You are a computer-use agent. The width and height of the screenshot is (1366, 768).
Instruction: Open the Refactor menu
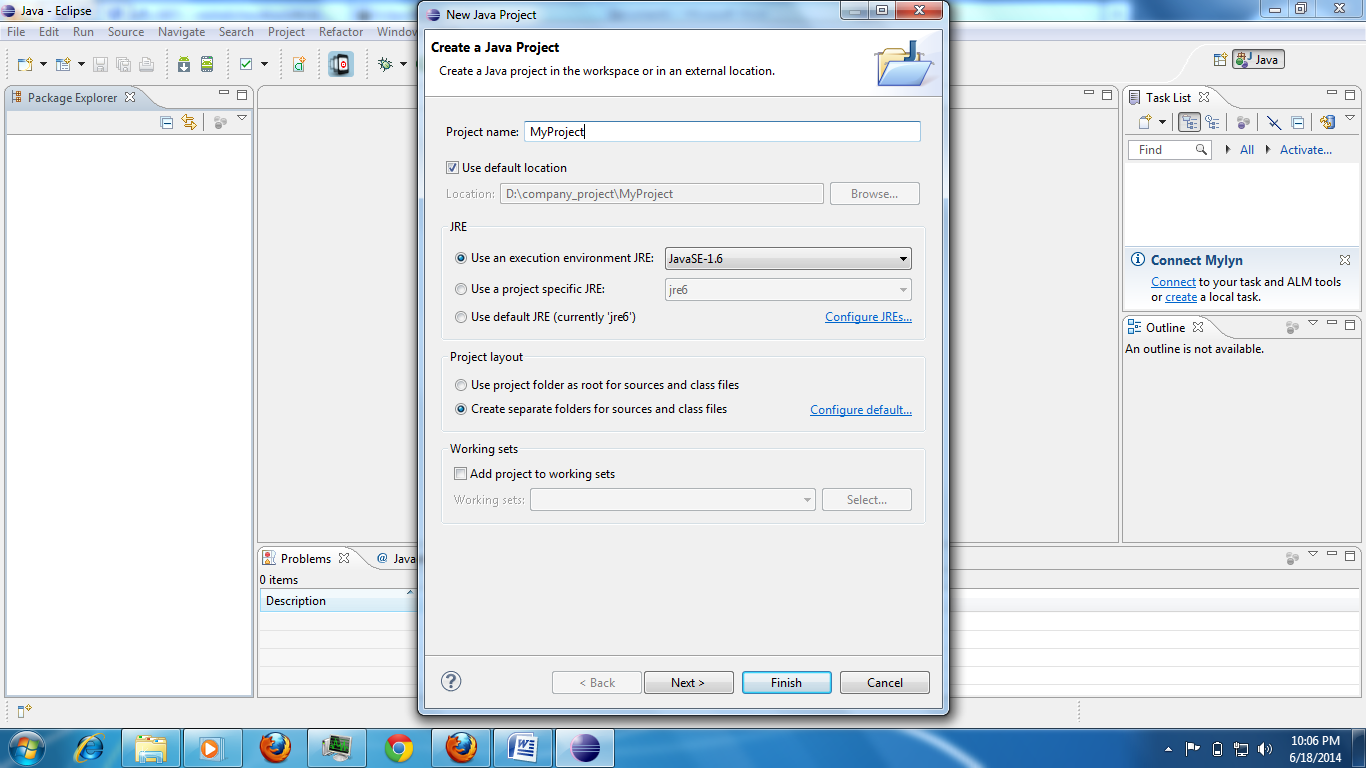tap(341, 32)
